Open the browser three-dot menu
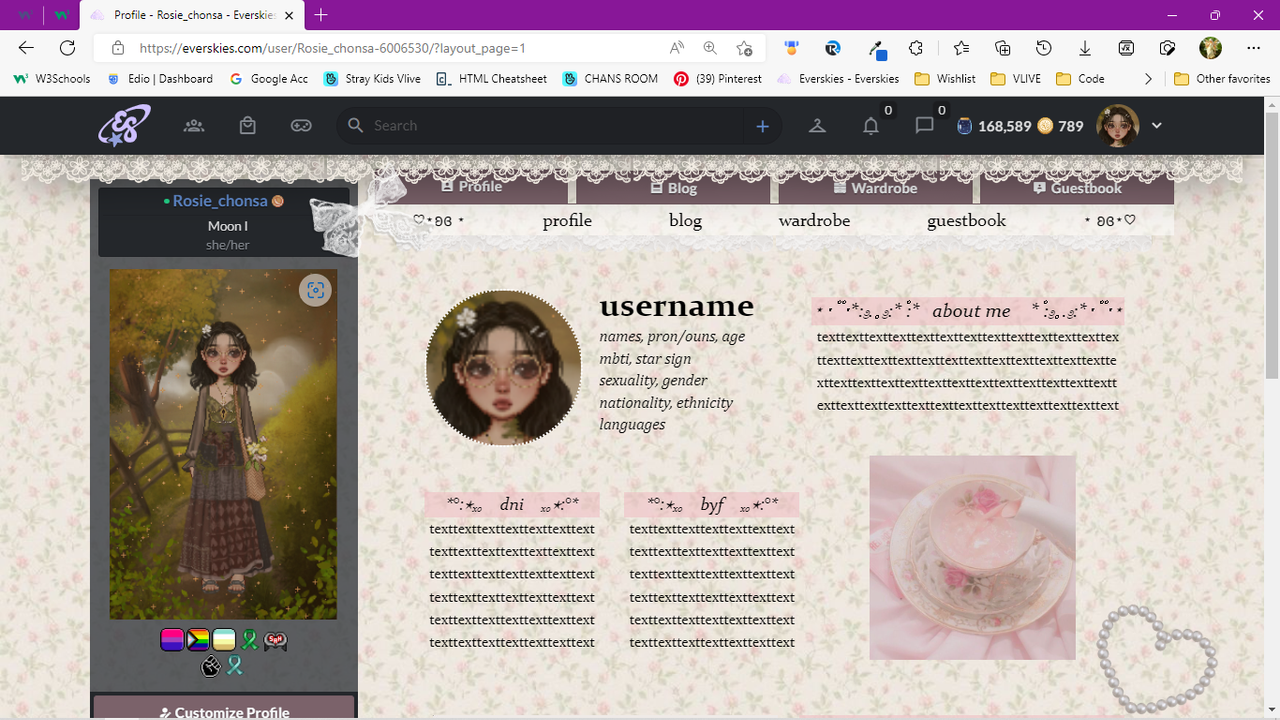The width and height of the screenshot is (1280, 720). [x=1253, y=47]
